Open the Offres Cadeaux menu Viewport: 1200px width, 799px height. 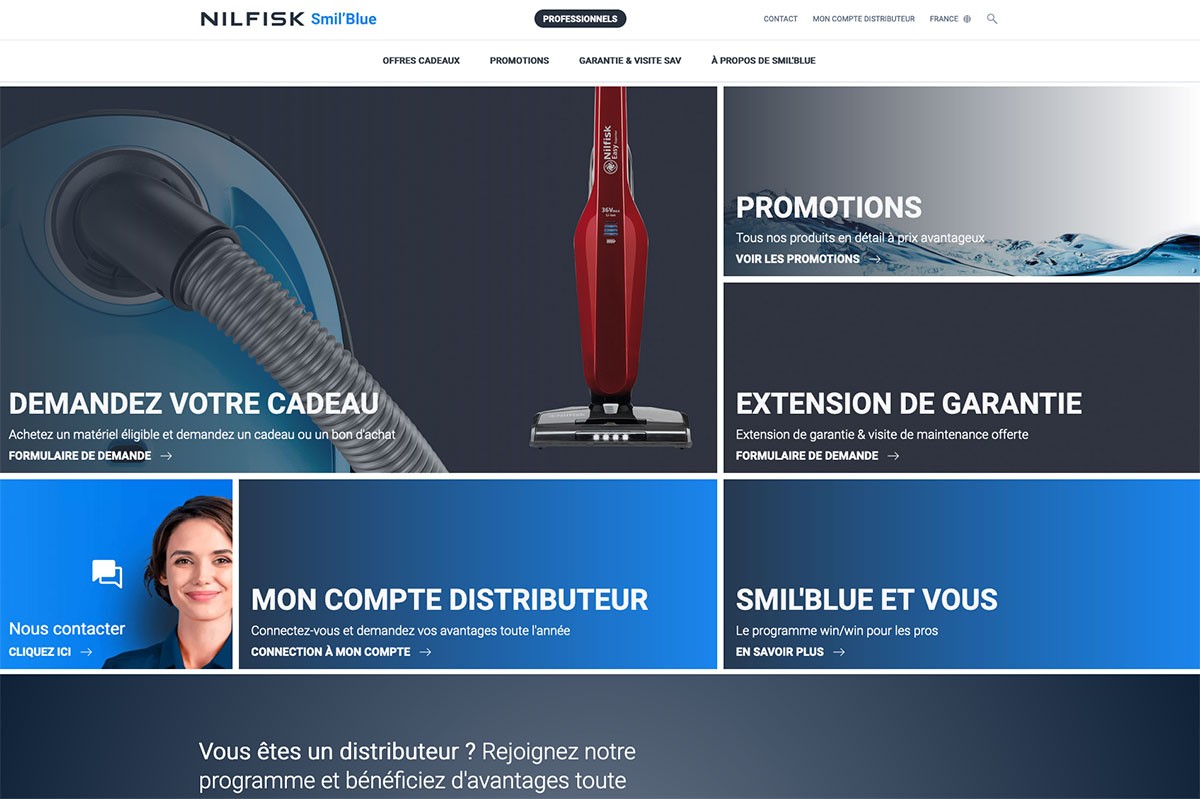[421, 61]
